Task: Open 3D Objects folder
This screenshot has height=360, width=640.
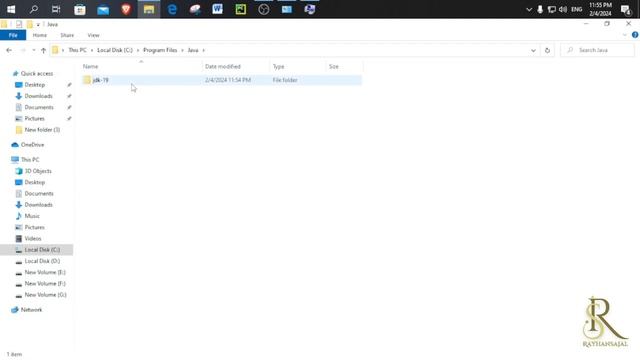Action: 38,171
